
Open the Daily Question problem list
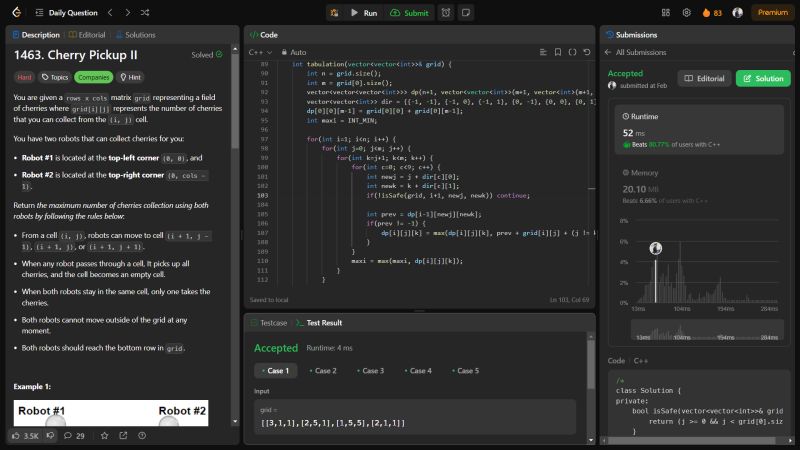pyautogui.click(x=66, y=13)
